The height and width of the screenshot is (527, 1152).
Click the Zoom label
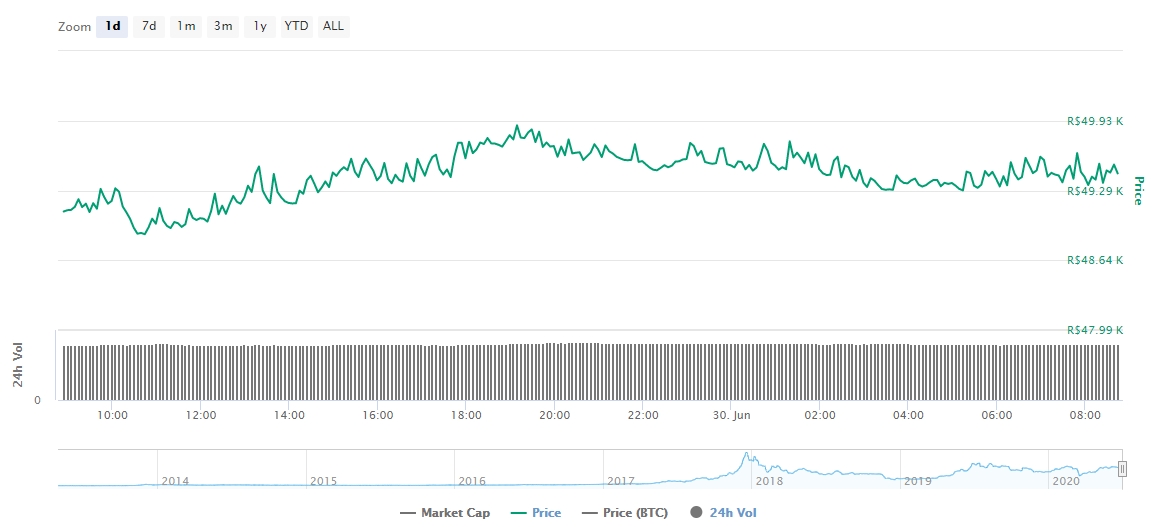[x=74, y=27]
